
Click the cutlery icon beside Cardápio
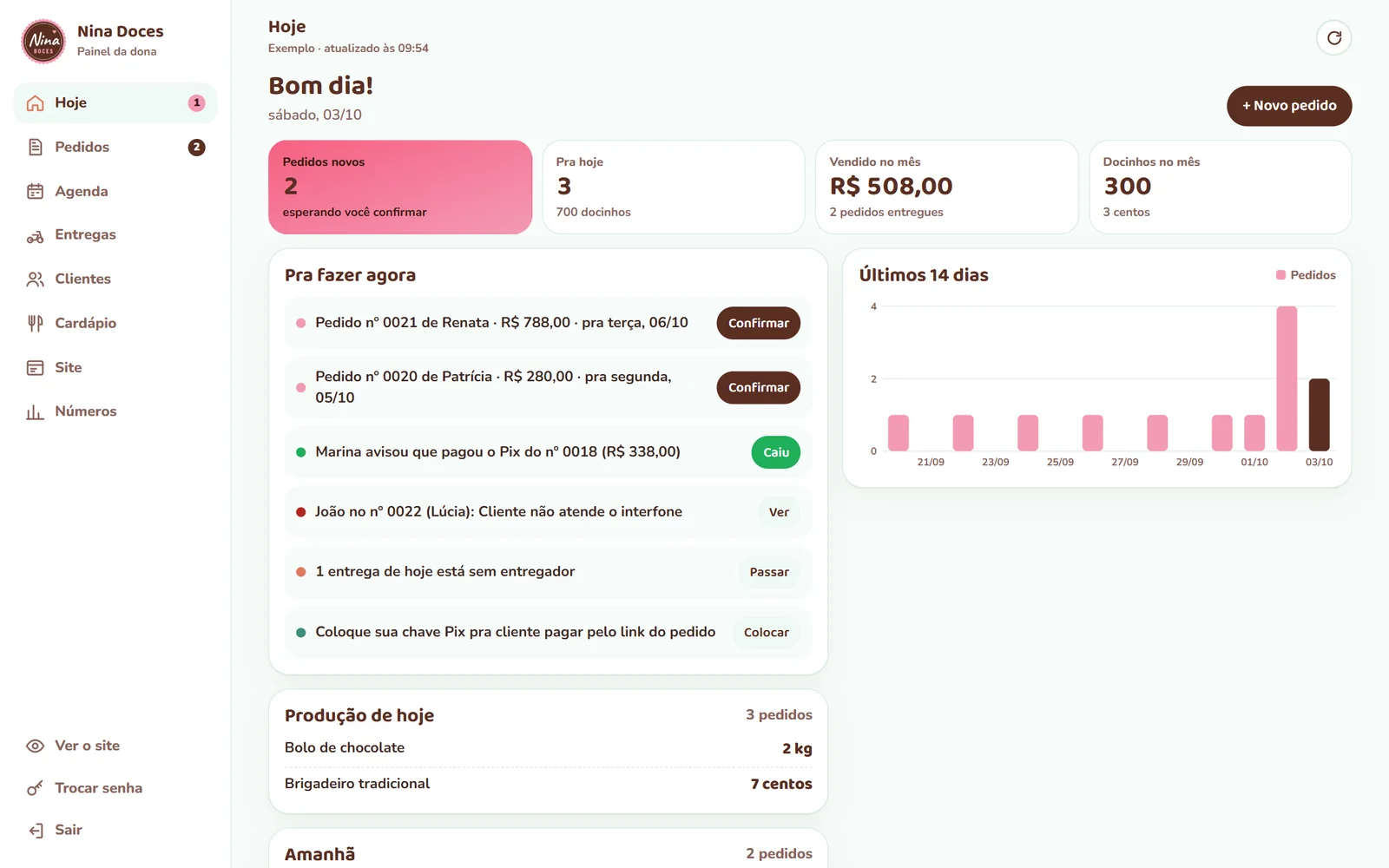click(35, 324)
